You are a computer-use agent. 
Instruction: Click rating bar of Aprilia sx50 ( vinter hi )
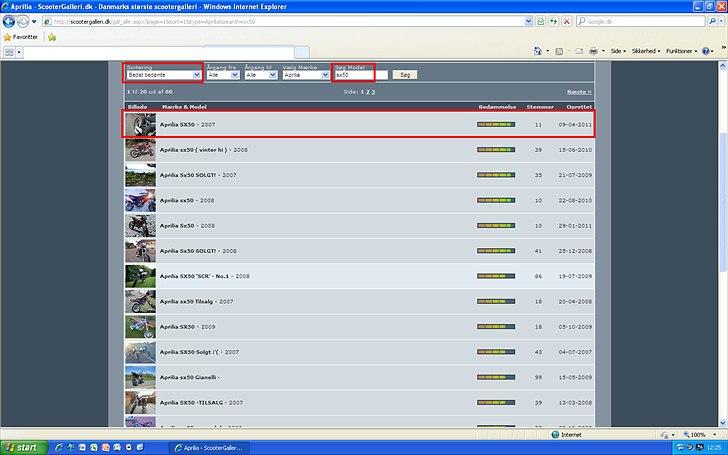point(496,150)
